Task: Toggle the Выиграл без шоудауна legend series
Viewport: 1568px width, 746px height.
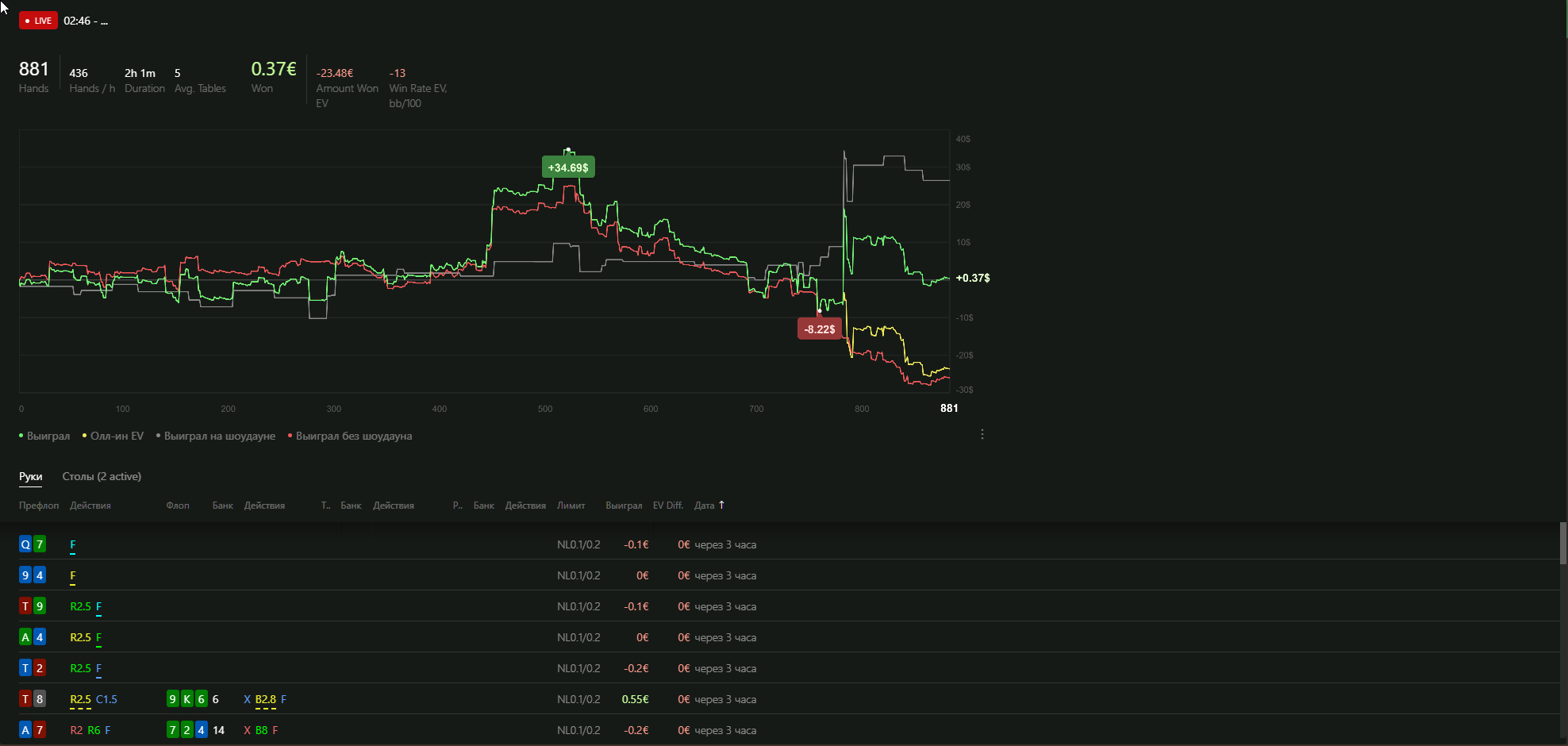Action: tap(350, 436)
